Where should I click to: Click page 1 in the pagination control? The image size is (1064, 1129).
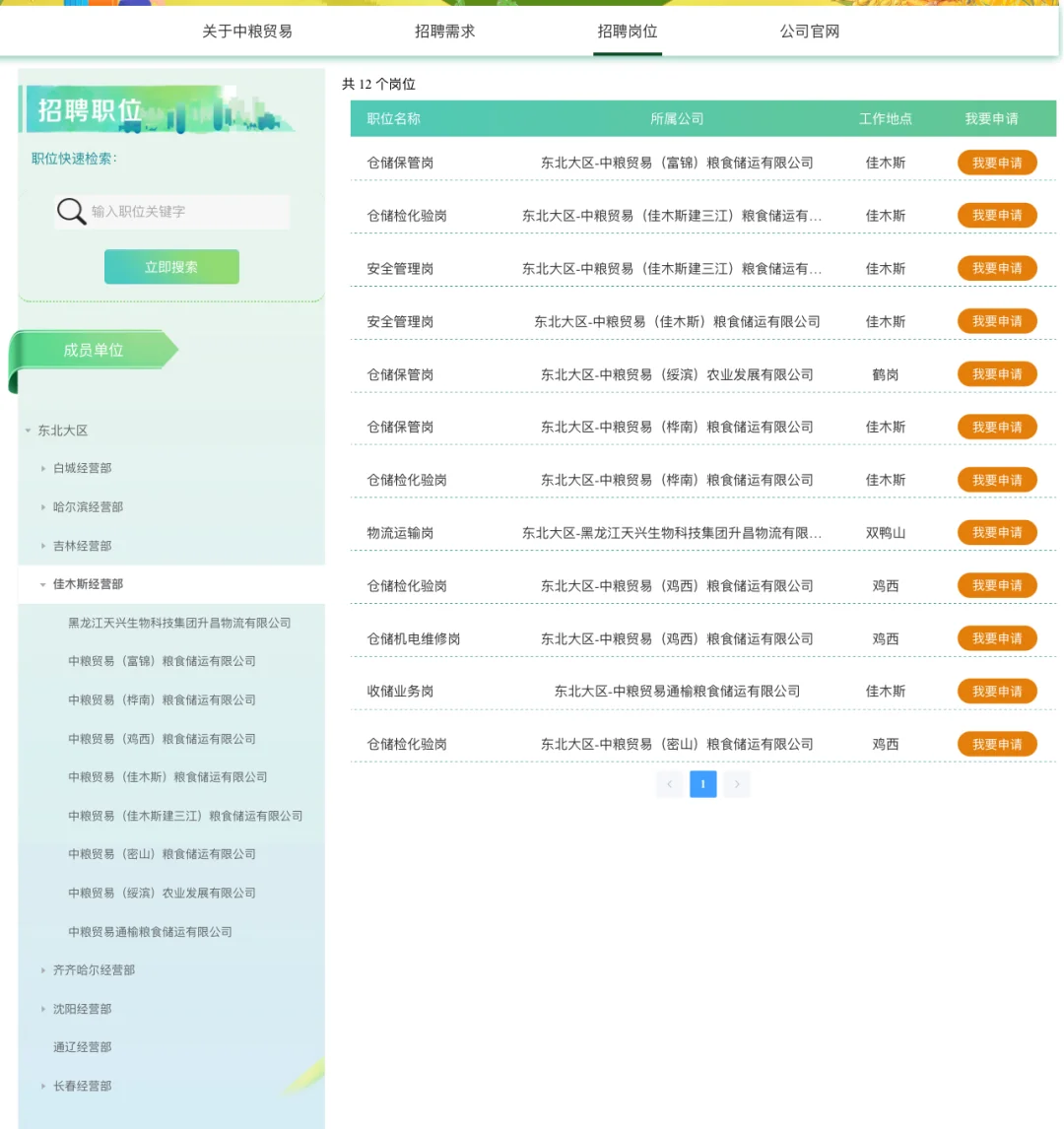tap(702, 784)
